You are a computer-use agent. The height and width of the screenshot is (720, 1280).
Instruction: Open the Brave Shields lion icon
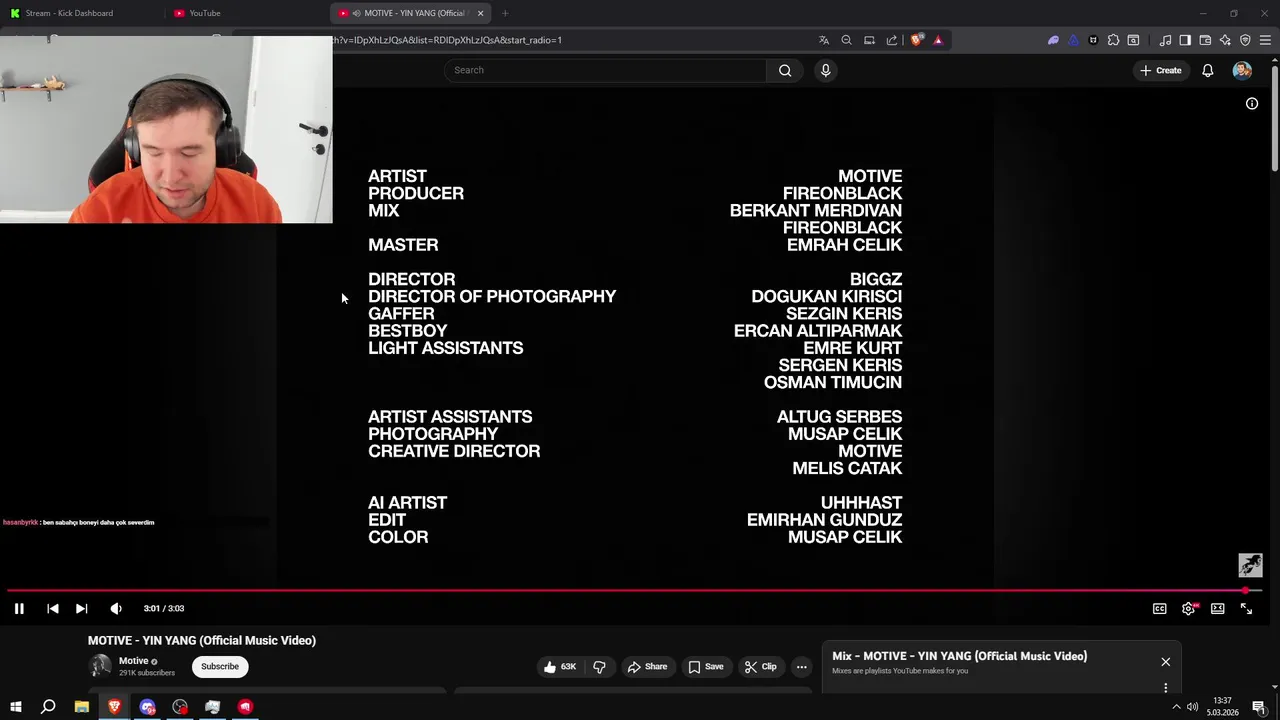pyautogui.click(x=916, y=40)
